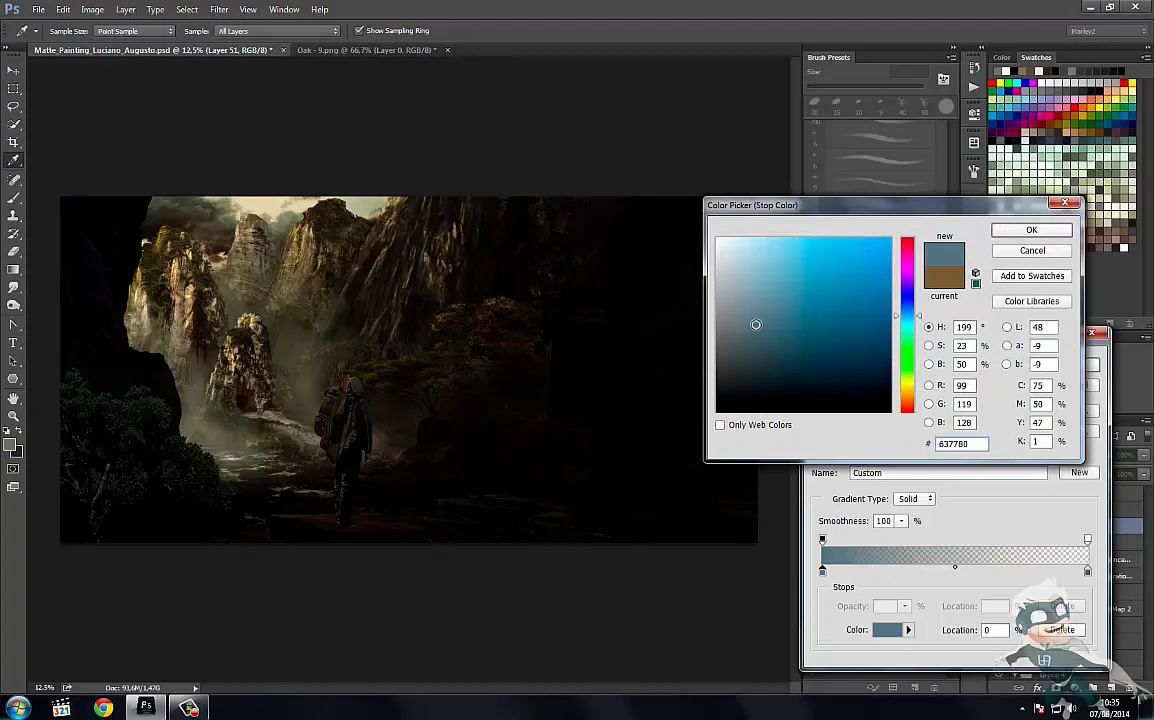1154x720 pixels.
Task: Click New in Gradient Editor
Action: point(1079,473)
